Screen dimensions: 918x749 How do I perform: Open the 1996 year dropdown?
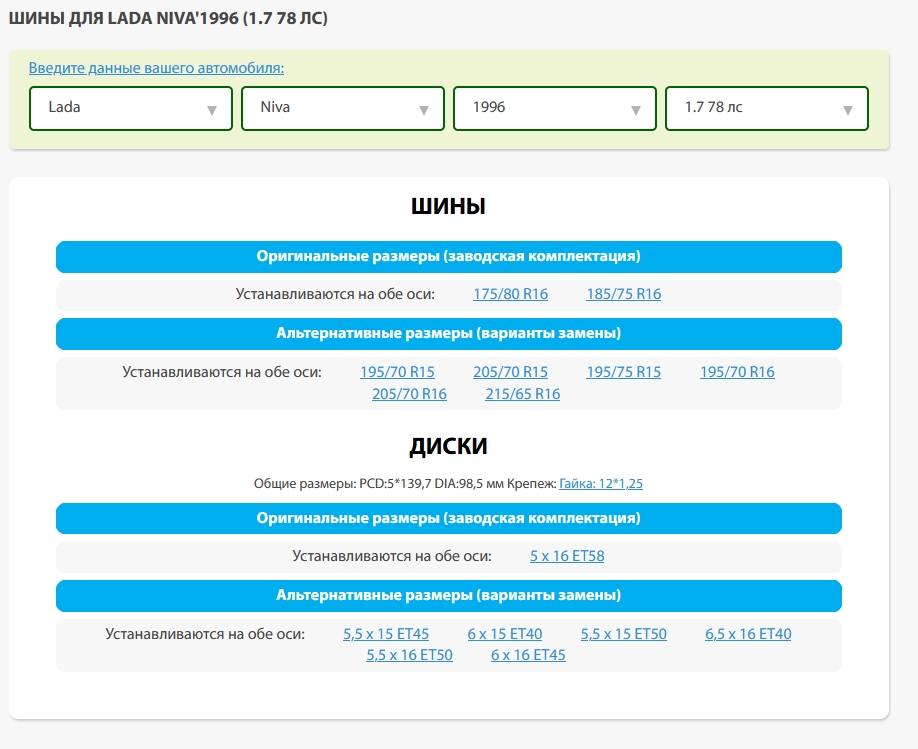click(554, 108)
